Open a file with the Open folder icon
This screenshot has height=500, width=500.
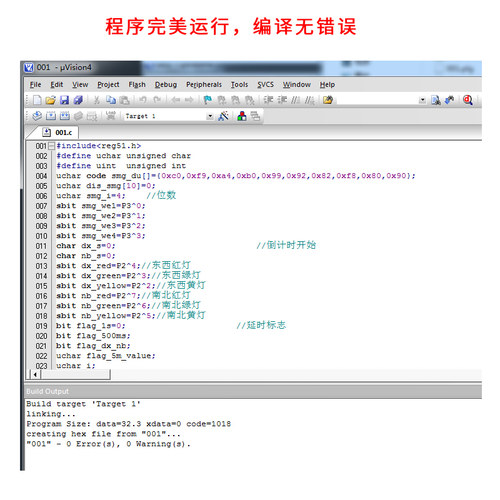51,100
